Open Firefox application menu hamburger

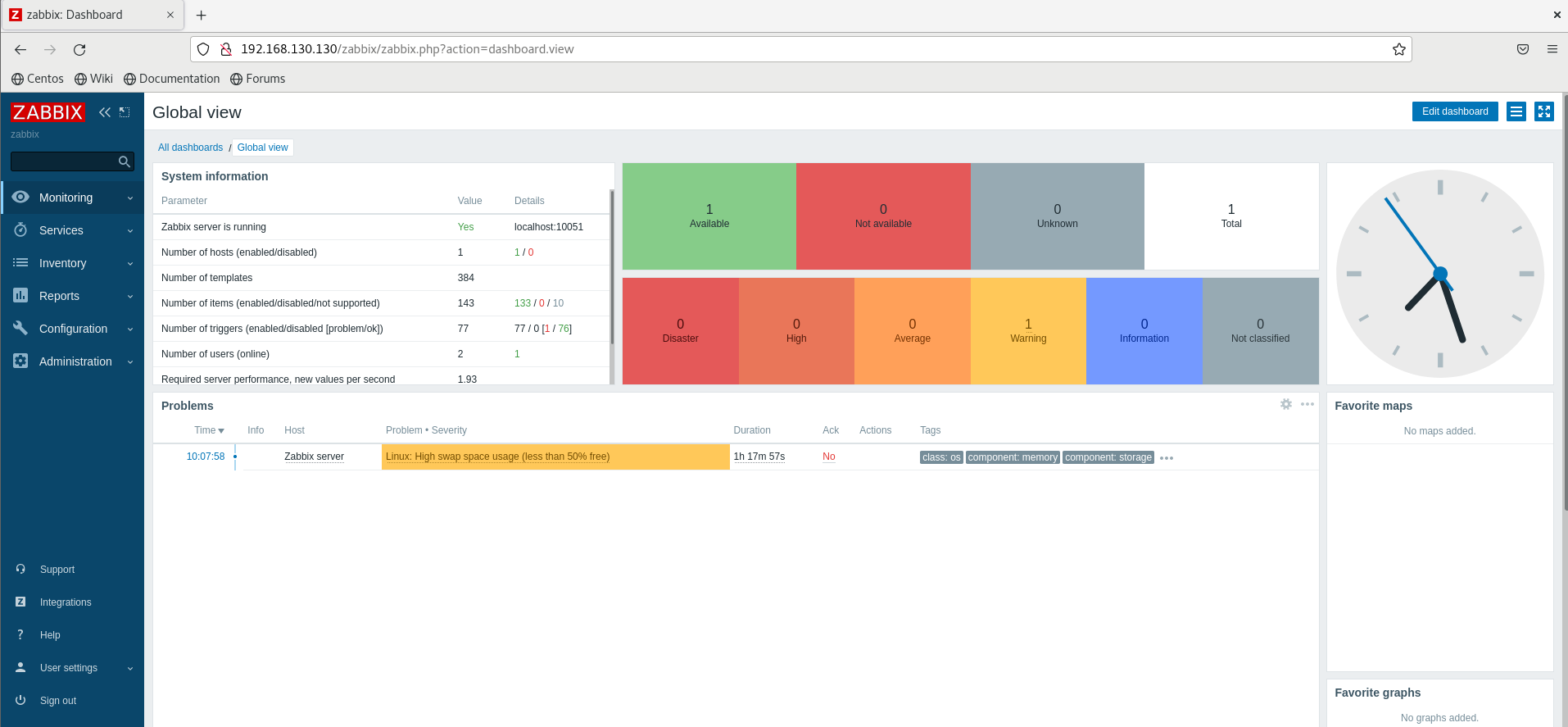[1552, 49]
